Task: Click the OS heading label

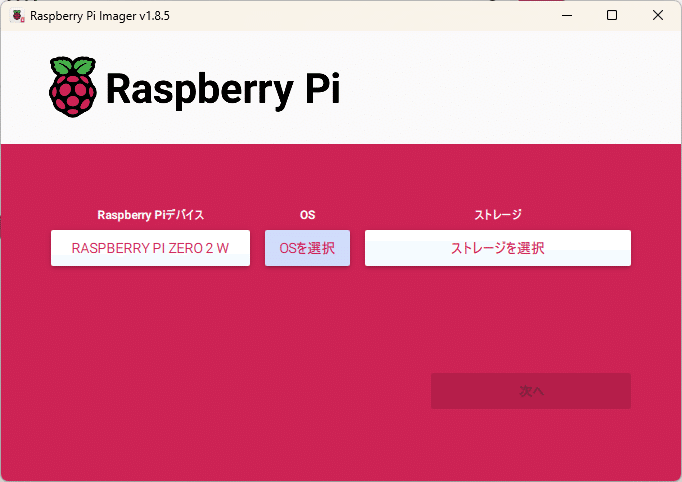Action: [308, 215]
